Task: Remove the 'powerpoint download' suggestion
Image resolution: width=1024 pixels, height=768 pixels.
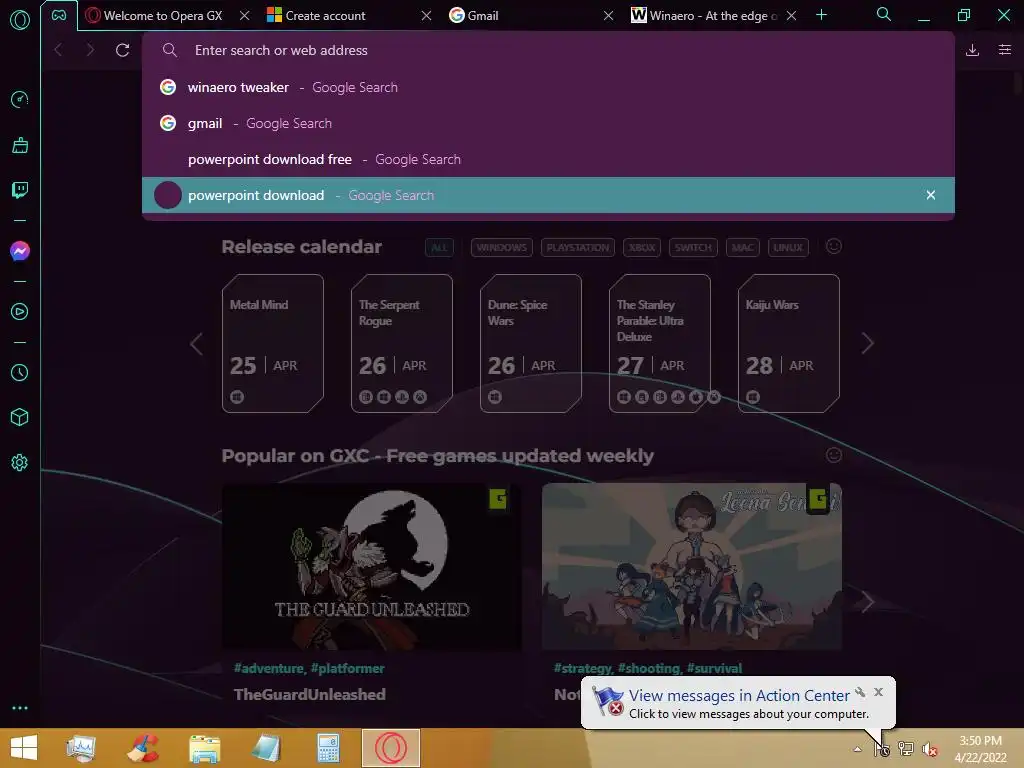Action: tap(931, 195)
